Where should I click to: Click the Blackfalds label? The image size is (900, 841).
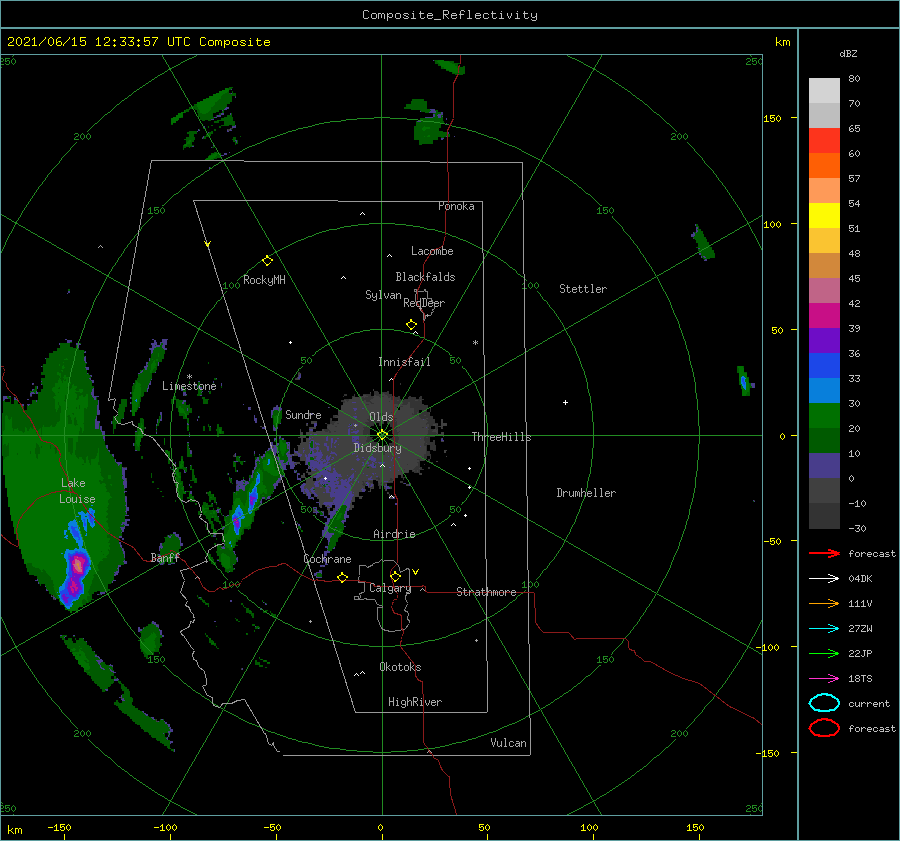coord(425,277)
